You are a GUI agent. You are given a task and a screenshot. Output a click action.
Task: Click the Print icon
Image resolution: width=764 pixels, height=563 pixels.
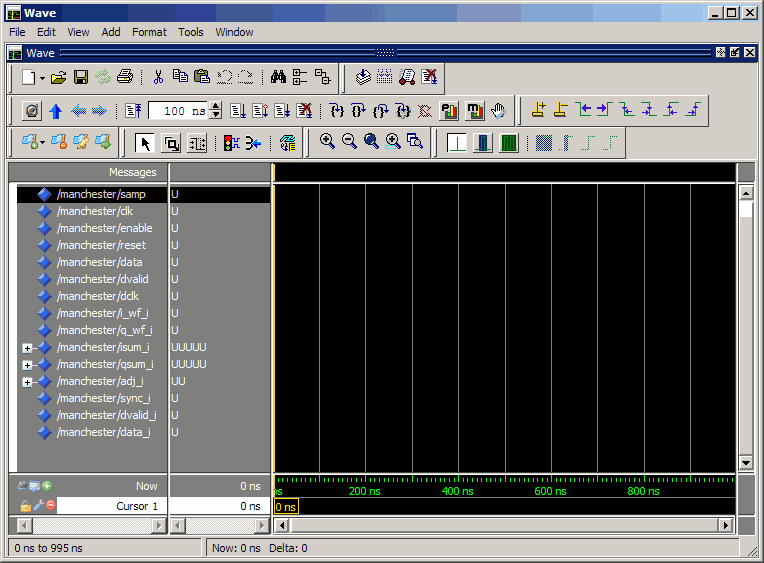click(125, 77)
